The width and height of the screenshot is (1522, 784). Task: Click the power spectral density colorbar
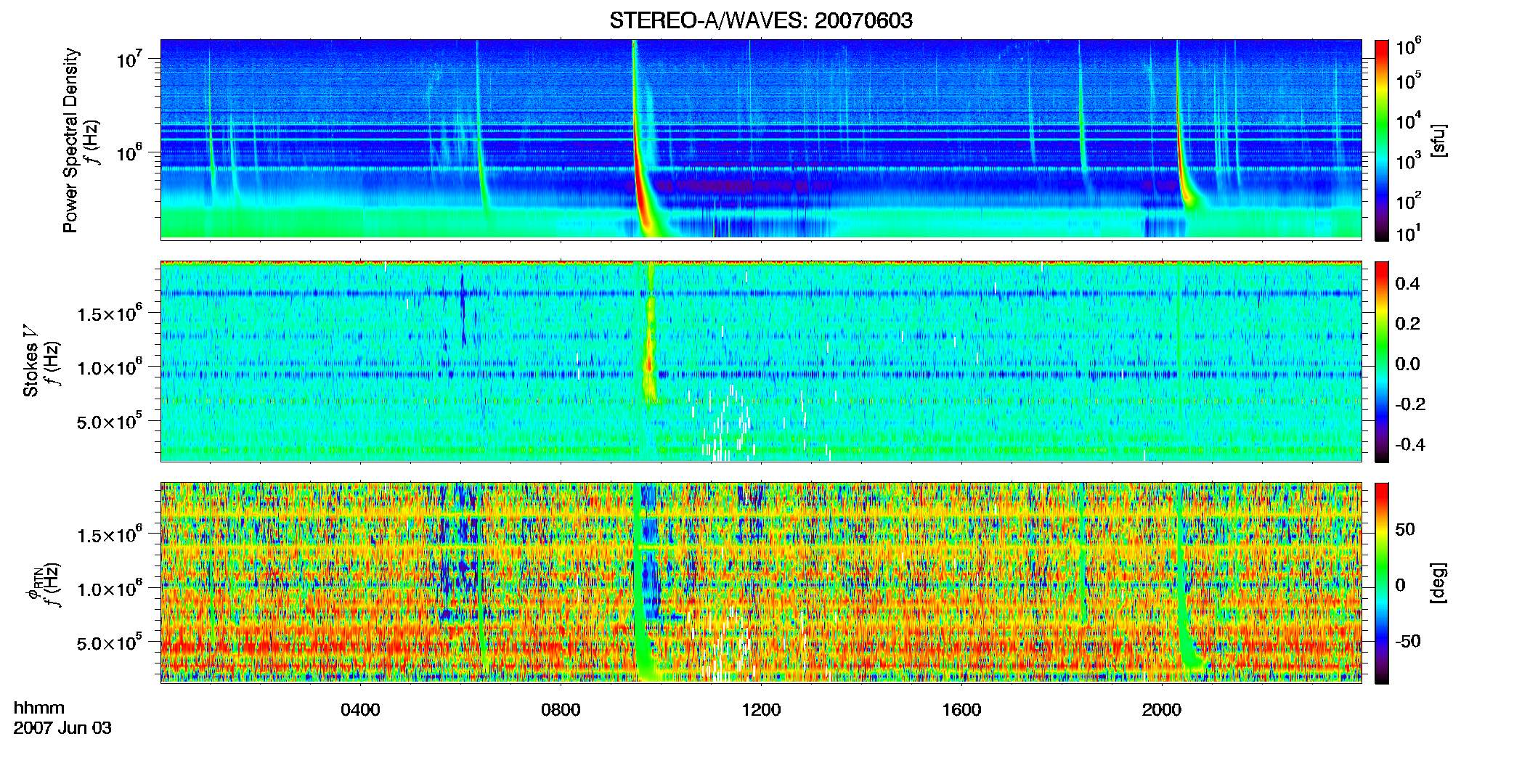(1382, 140)
